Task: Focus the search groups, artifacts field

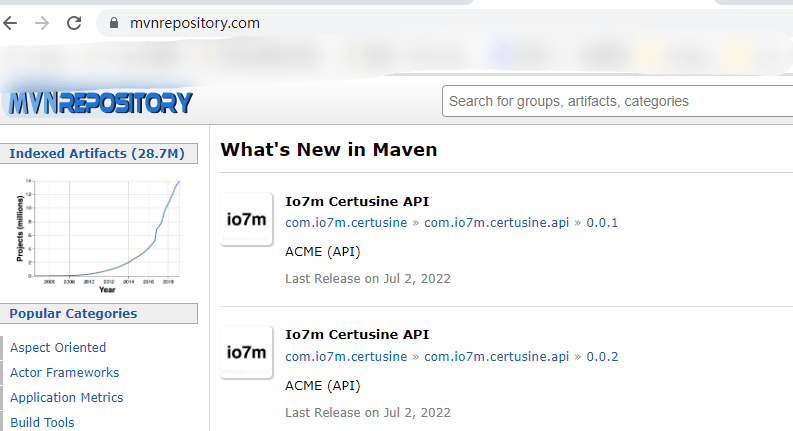Action: [618, 101]
